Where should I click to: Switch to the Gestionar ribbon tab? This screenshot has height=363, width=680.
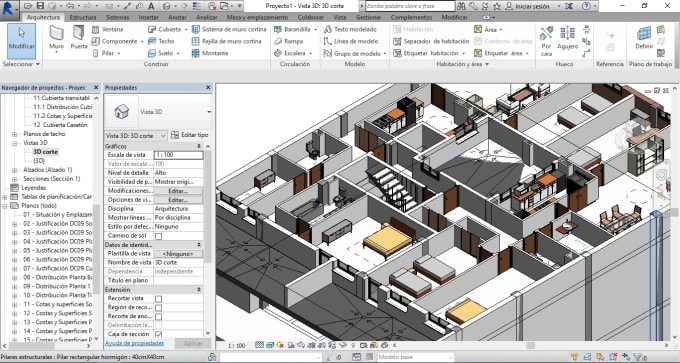pyautogui.click(x=369, y=17)
